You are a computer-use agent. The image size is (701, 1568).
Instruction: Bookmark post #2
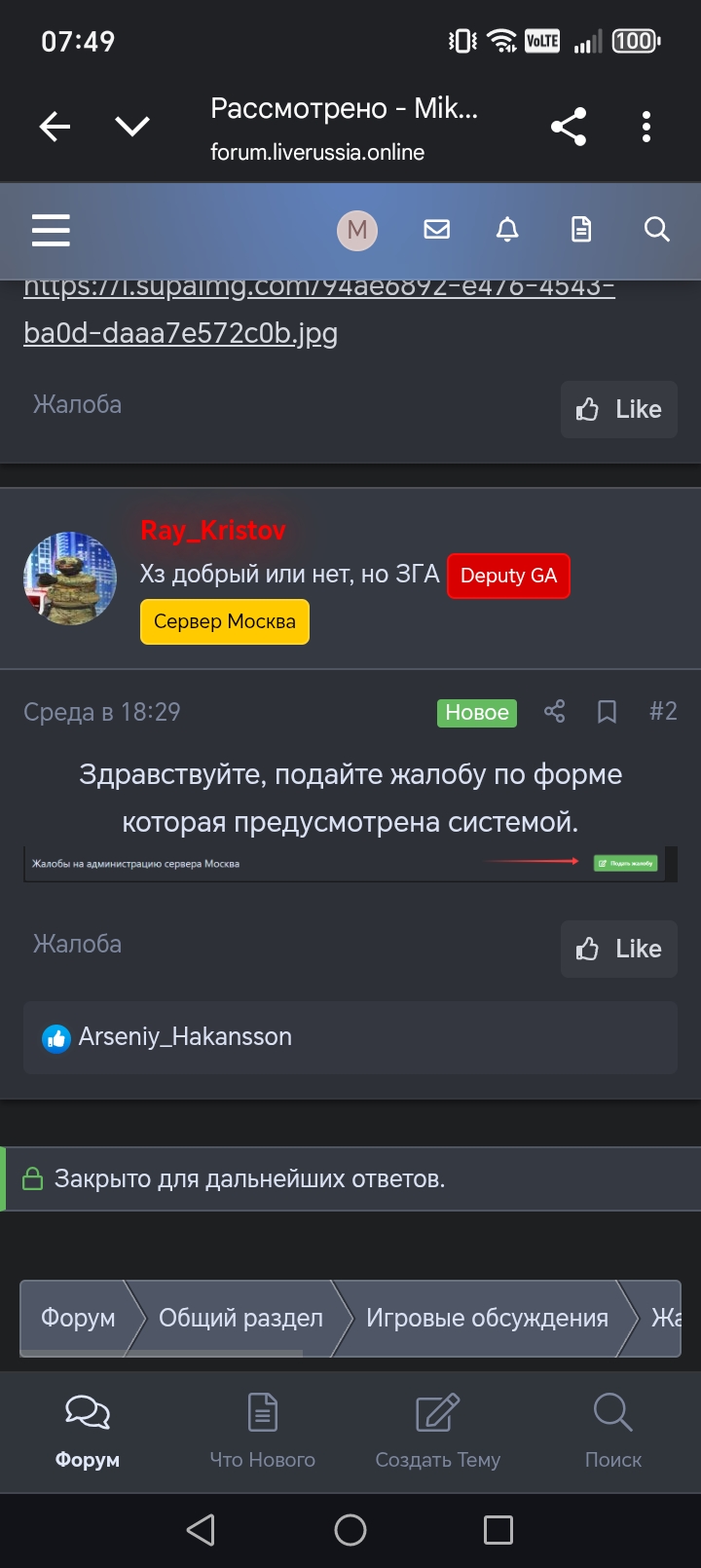pos(607,712)
